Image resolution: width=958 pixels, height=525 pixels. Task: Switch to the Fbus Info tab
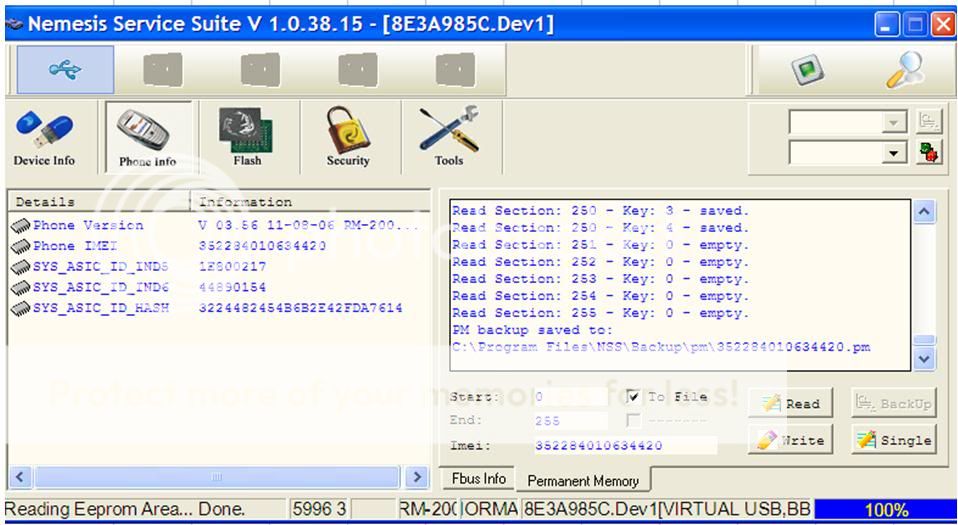tap(478, 479)
